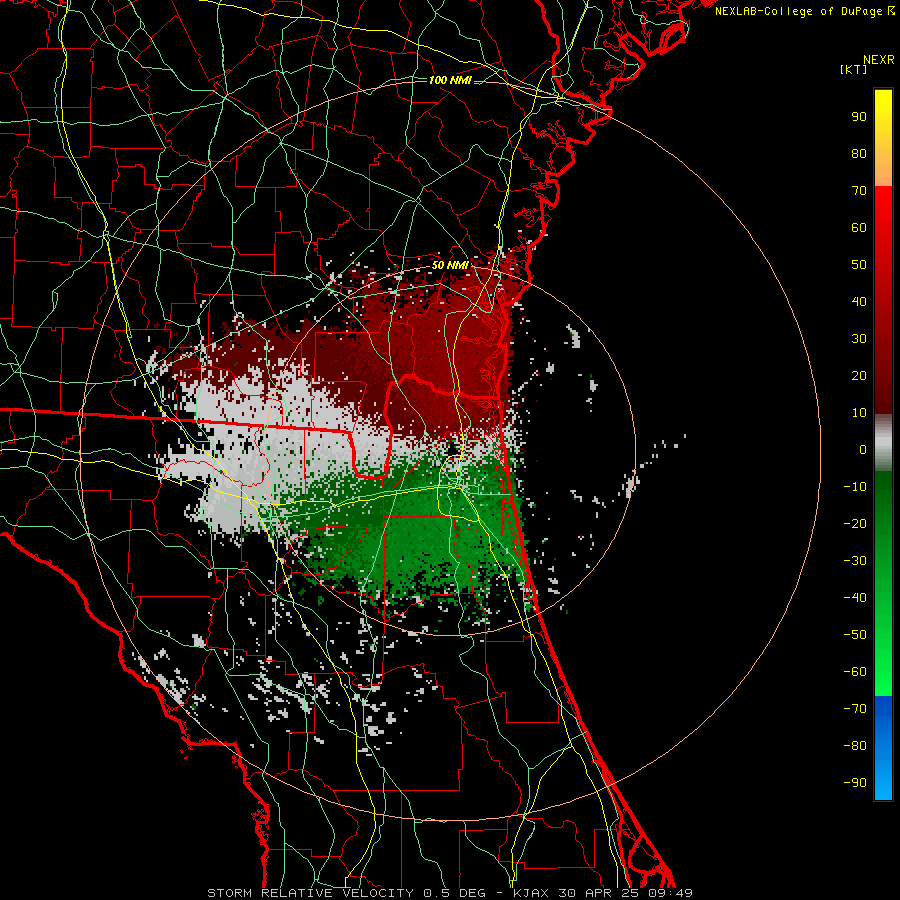This screenshot has width=900, height=900.
Task: Click the -60 knot scale label
Action: pyautogui.click(x=855, y=672)
